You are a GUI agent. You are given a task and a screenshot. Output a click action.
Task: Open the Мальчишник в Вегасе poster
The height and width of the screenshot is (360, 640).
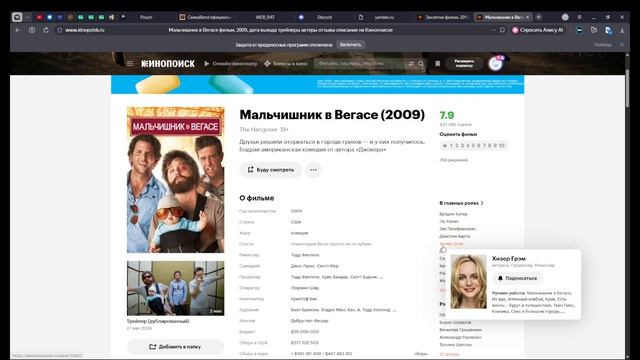pyautogui.click(x=176, y=180)
